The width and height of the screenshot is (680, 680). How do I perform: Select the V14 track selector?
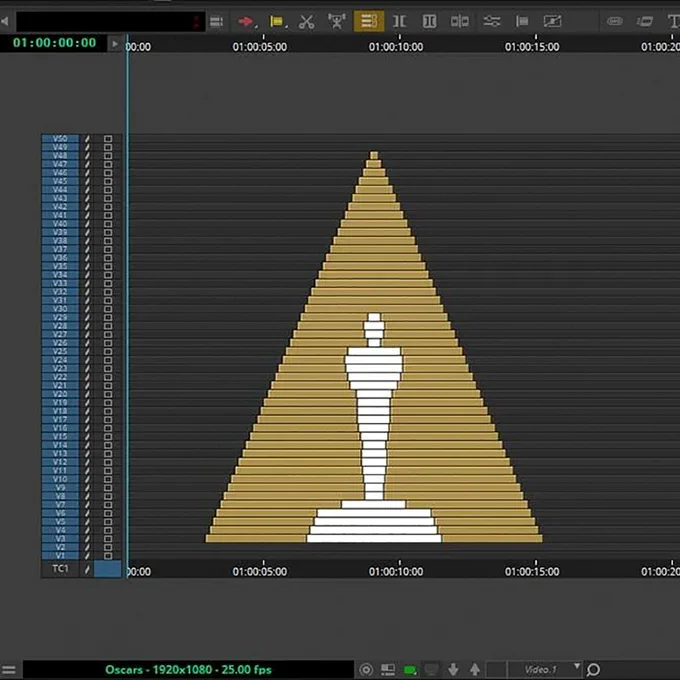[x=60, y=445]
